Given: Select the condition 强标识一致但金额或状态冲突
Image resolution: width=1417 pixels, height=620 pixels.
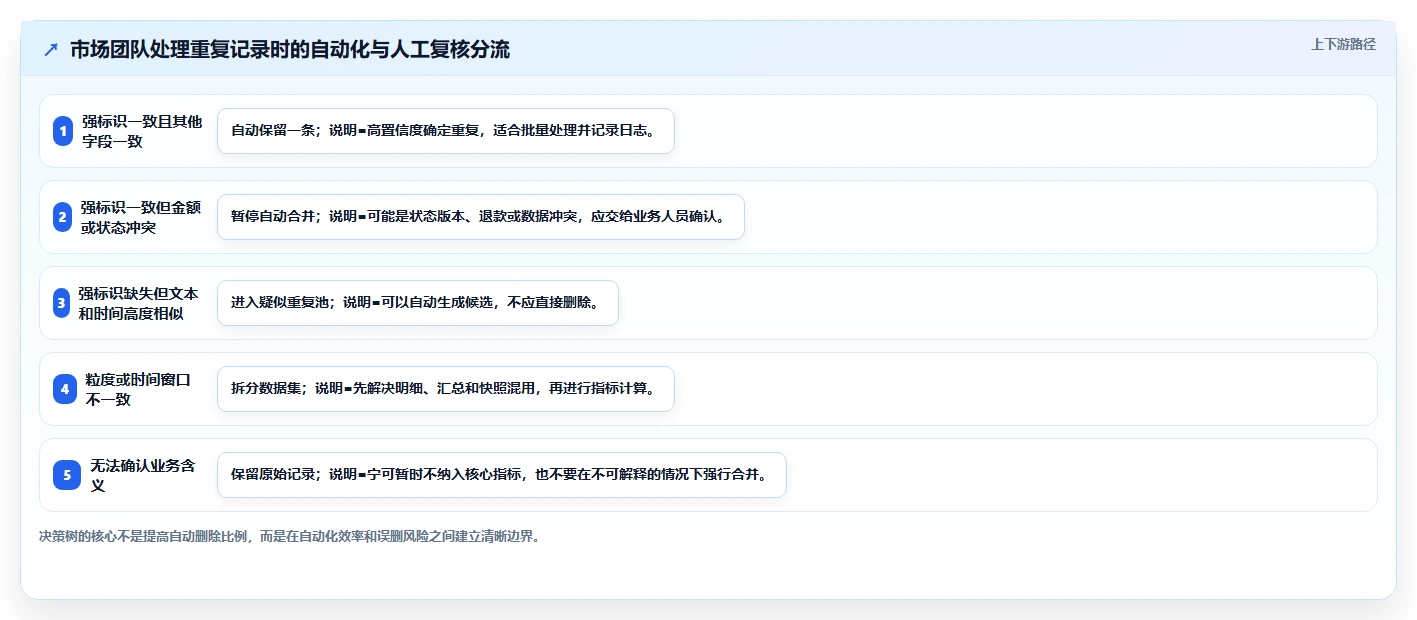Looking at the screenshot, I should click(x=141, y=217).
